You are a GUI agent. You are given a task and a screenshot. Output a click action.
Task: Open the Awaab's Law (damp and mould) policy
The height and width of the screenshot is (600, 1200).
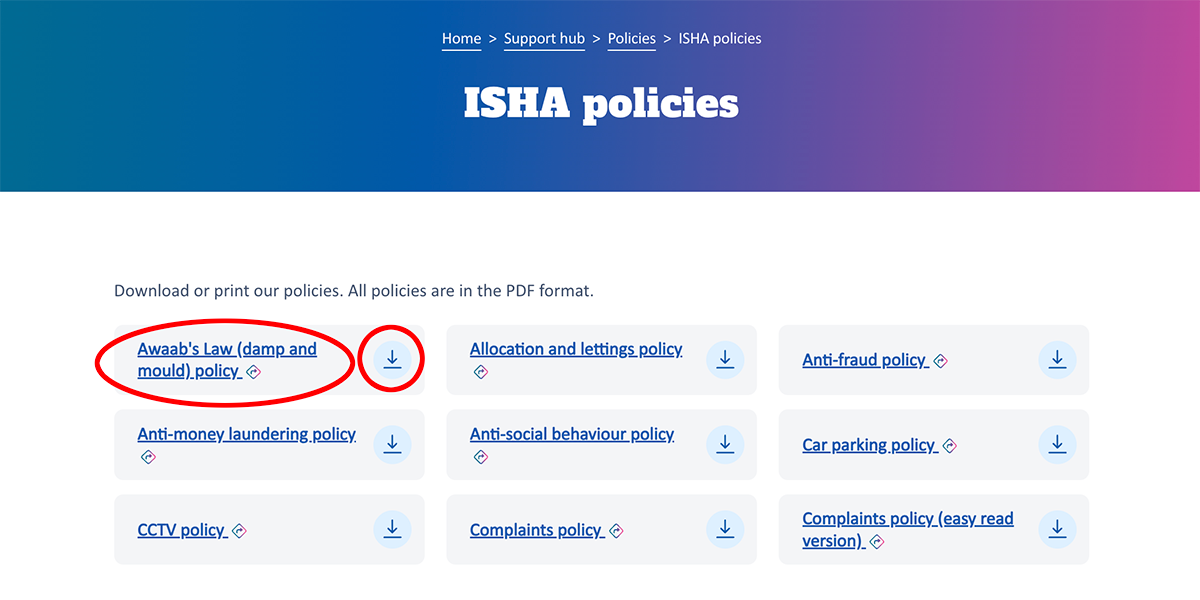(226, 359)
